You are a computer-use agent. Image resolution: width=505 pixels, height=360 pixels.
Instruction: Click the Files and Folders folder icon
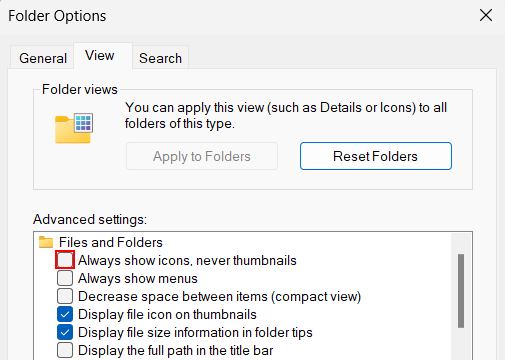pos(46,242)
